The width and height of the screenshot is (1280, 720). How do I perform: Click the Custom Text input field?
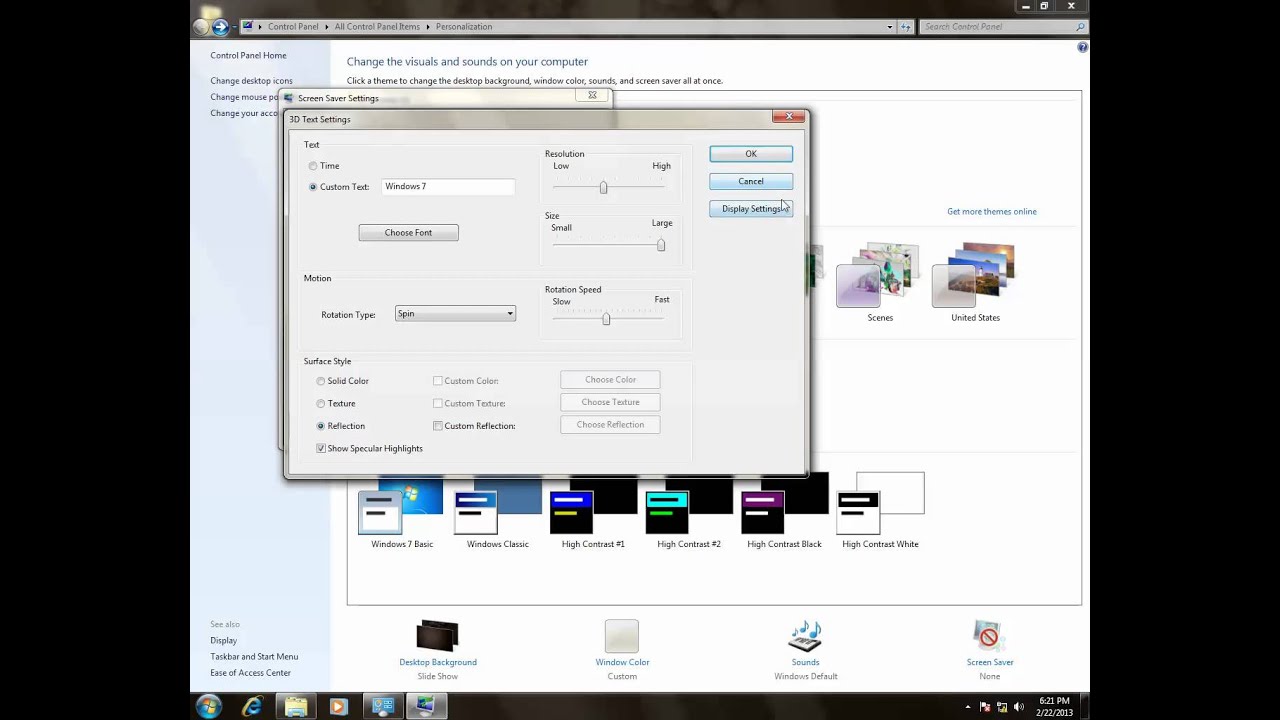pos(448,187)
